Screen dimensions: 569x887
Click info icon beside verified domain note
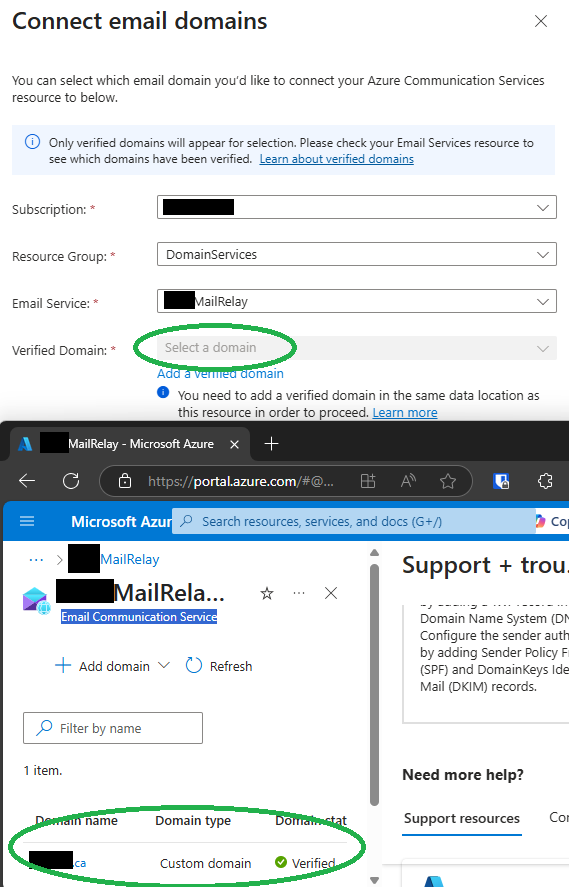pos(163,392)
